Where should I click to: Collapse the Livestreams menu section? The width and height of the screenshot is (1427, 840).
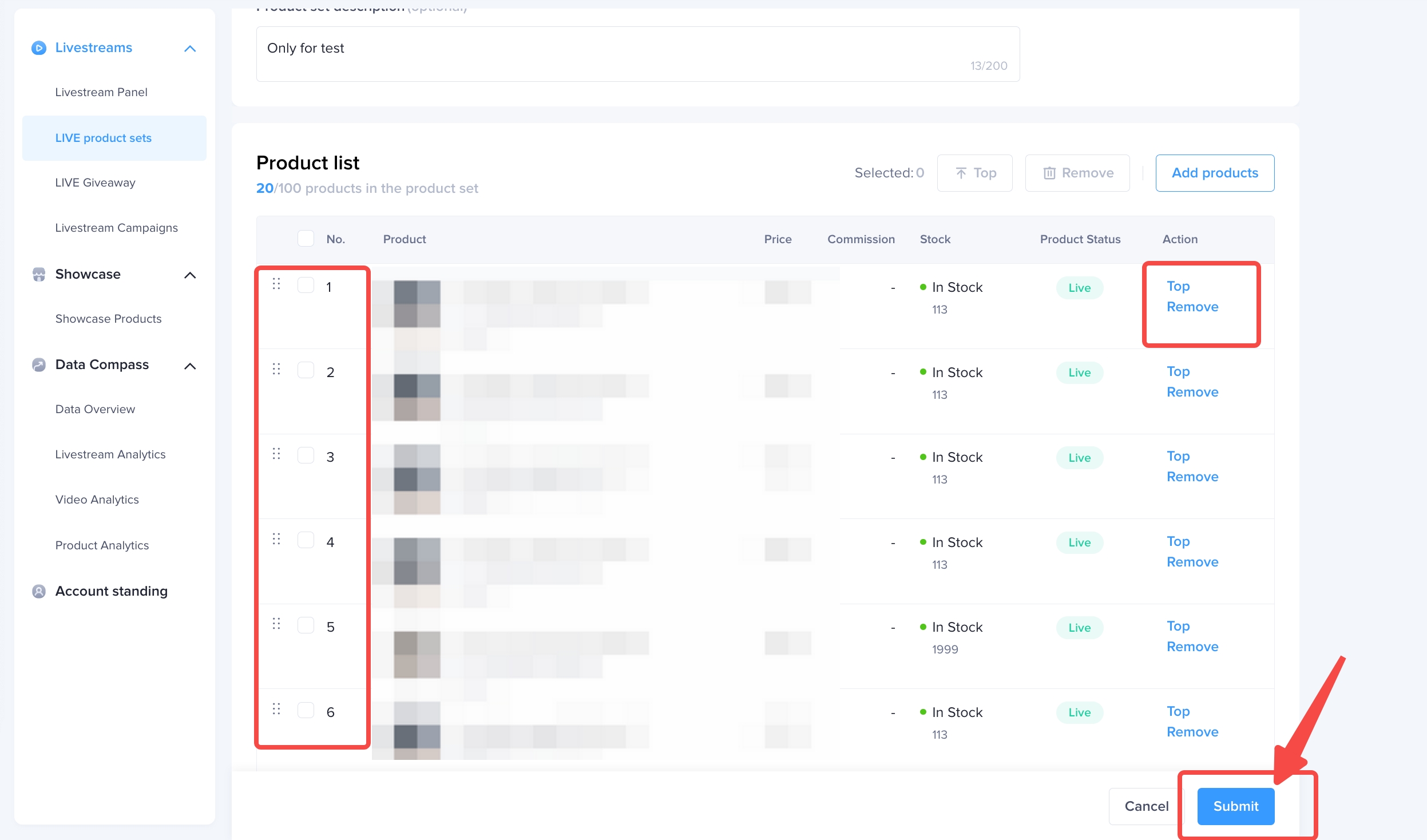click(x=190, y=49)
